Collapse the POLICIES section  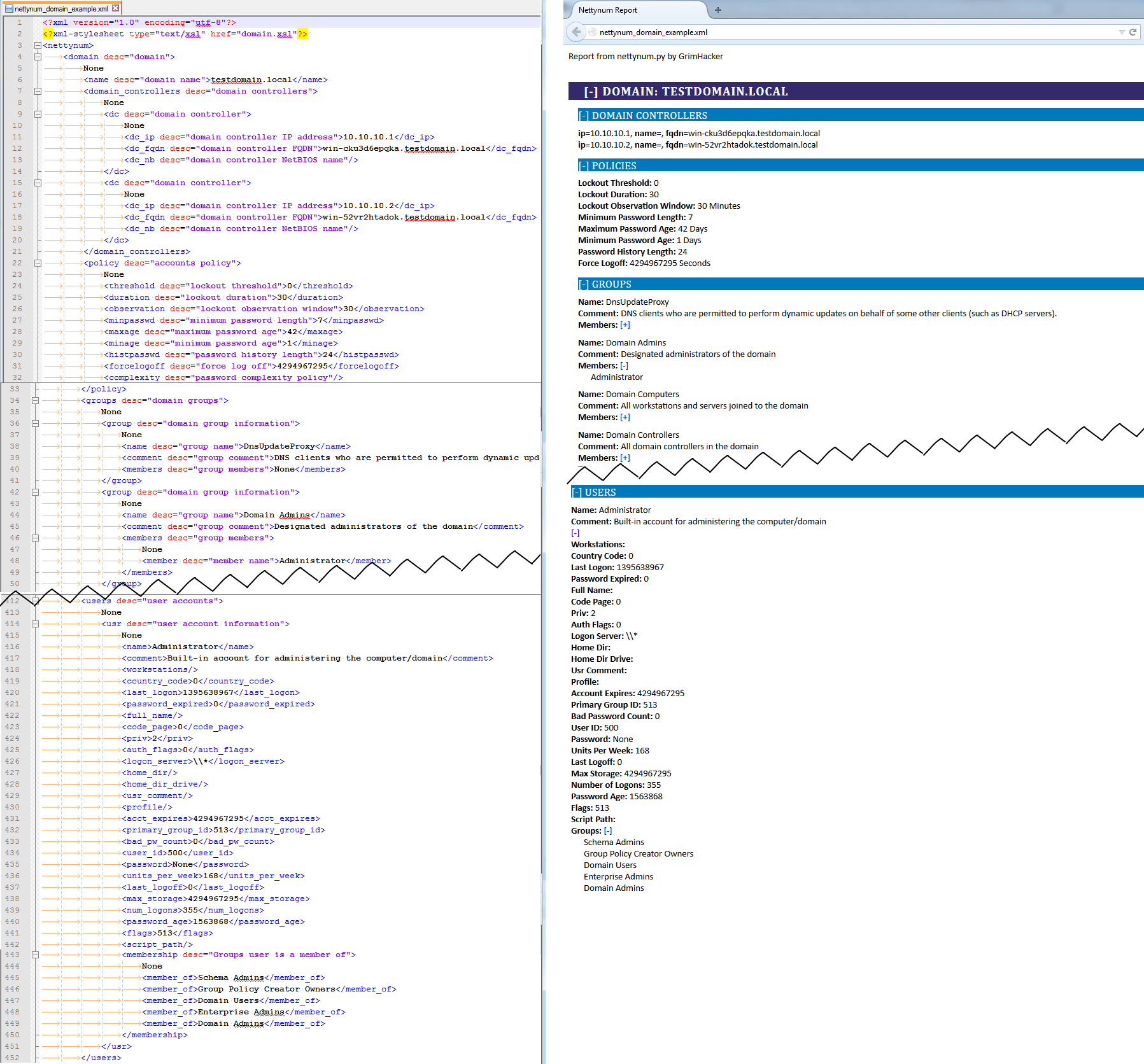pos(583,166)
